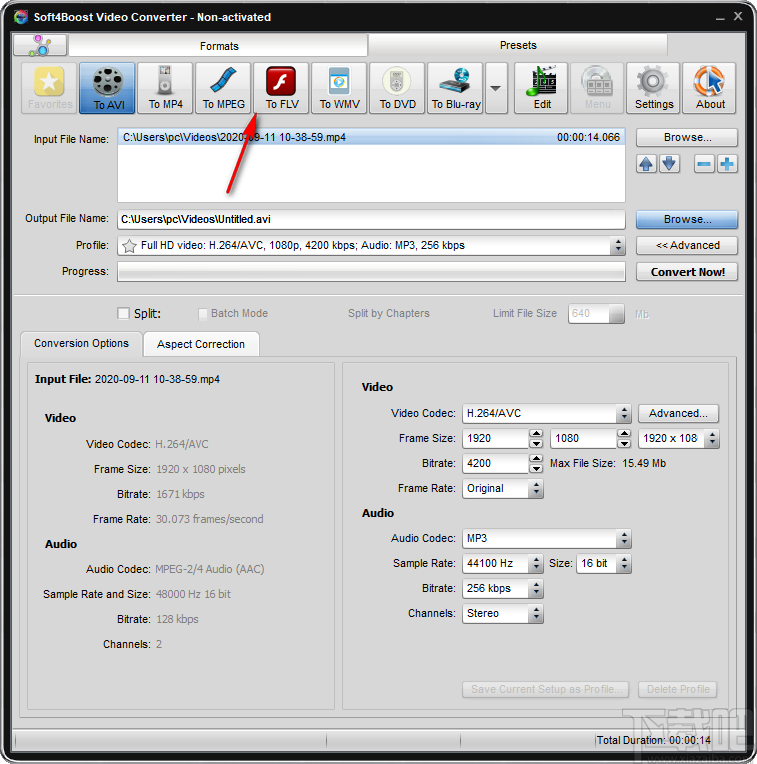Viewport: 757px width, 764px height.
Task: Select the To WMV format
Action: coord(339,88)
